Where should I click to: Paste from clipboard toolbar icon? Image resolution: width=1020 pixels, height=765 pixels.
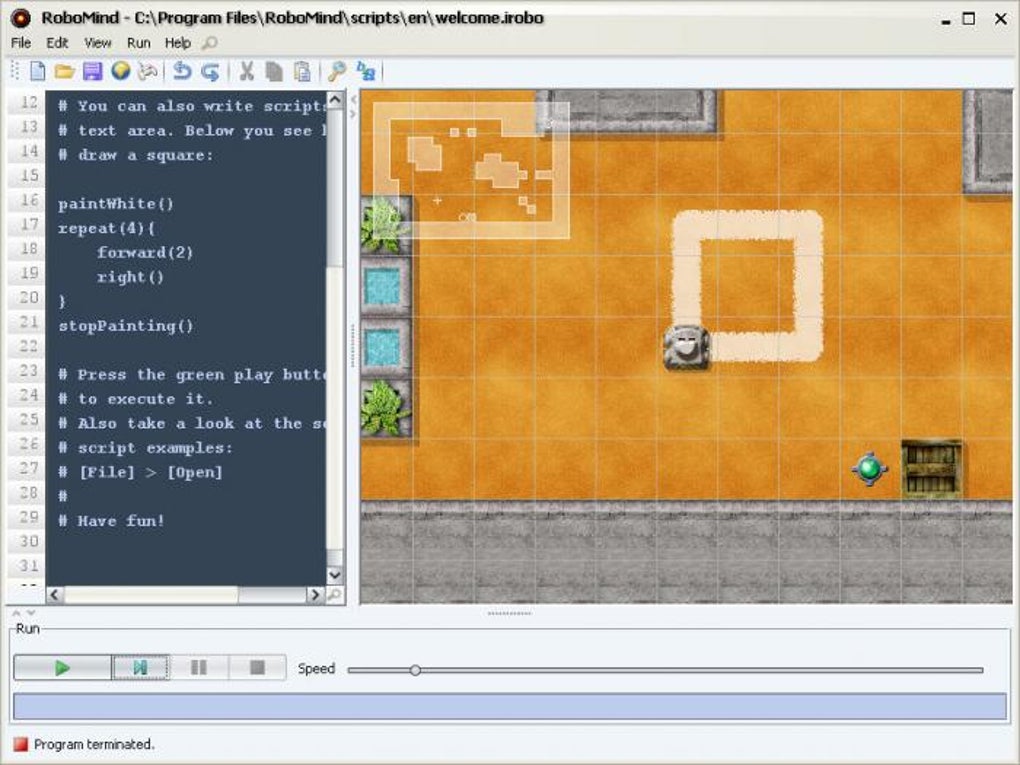(302, 71)
